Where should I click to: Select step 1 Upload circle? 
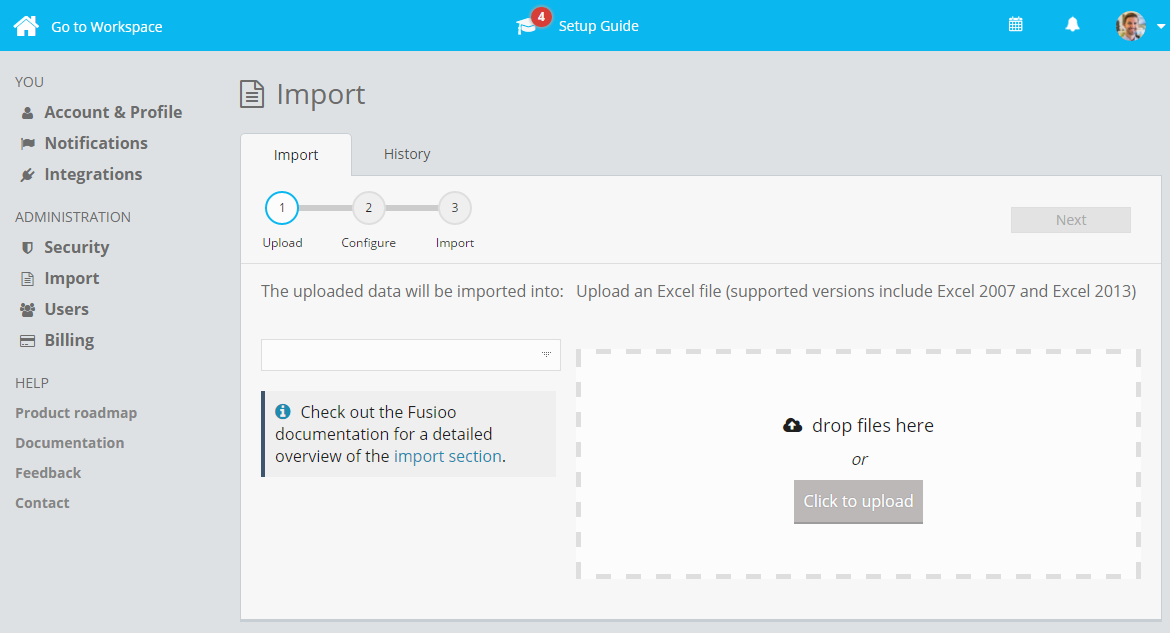pyautogui.click(x=282, y=208)
